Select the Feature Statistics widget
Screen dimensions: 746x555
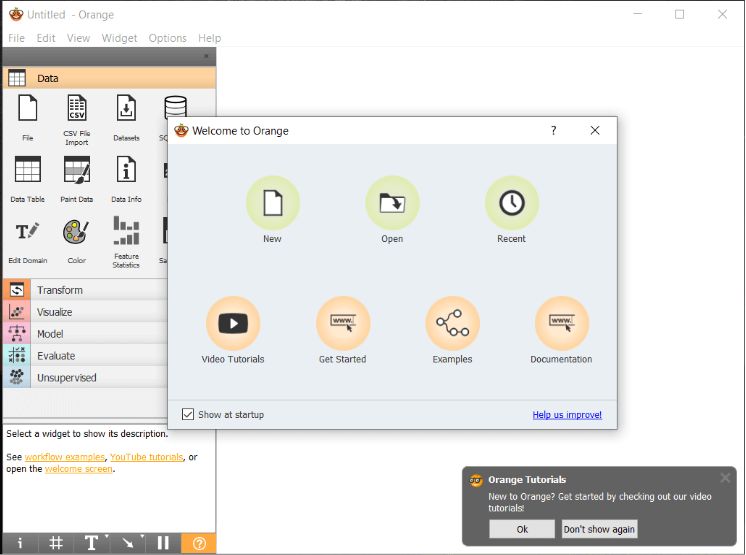tap(126, 242)
